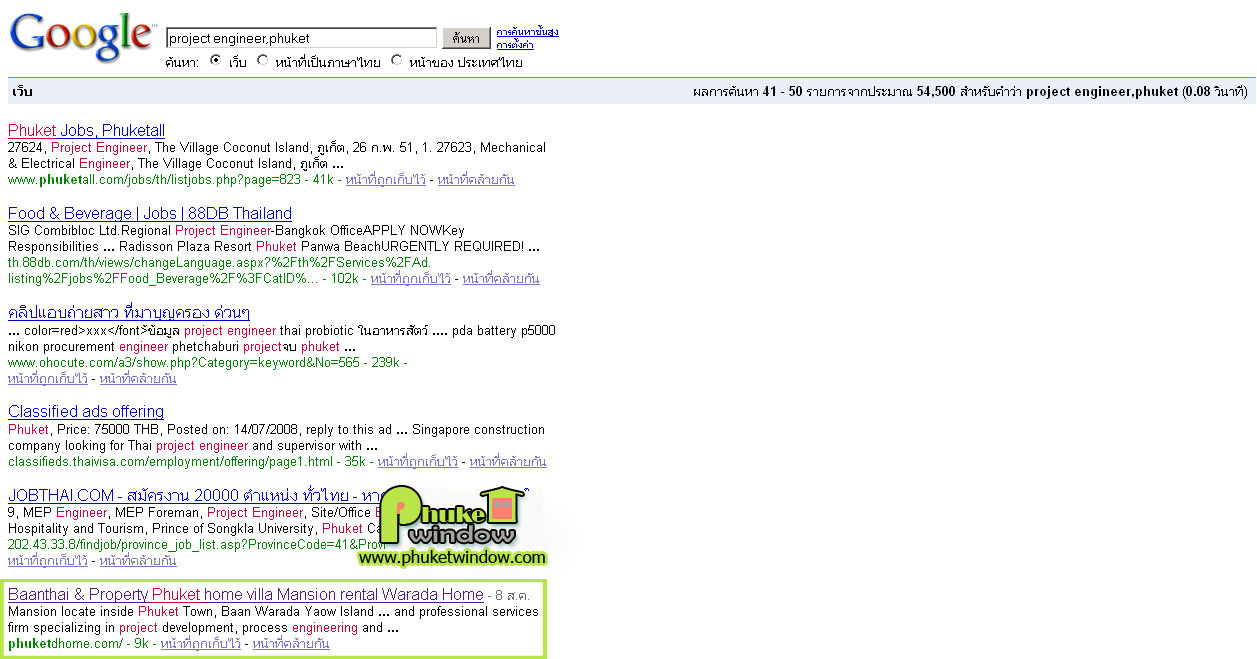Click classifieds.thaivisa.com URL text

point(171,462)
